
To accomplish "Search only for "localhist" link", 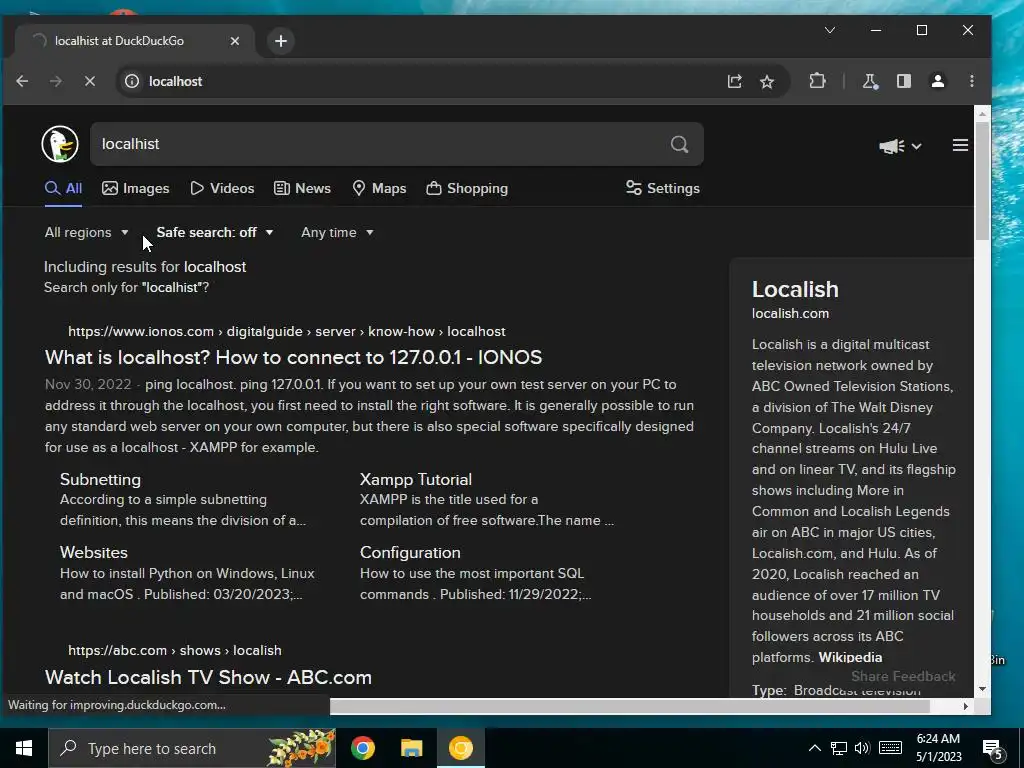I will pyautogui.click(x=126, y=287).
